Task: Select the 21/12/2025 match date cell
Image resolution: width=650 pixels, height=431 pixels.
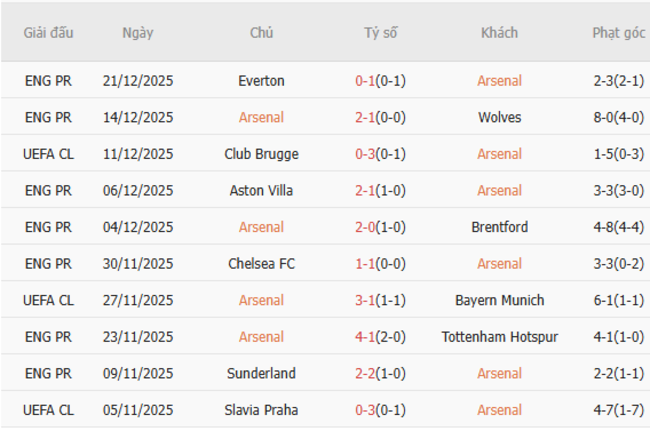Action: click(x=138, y=81)
